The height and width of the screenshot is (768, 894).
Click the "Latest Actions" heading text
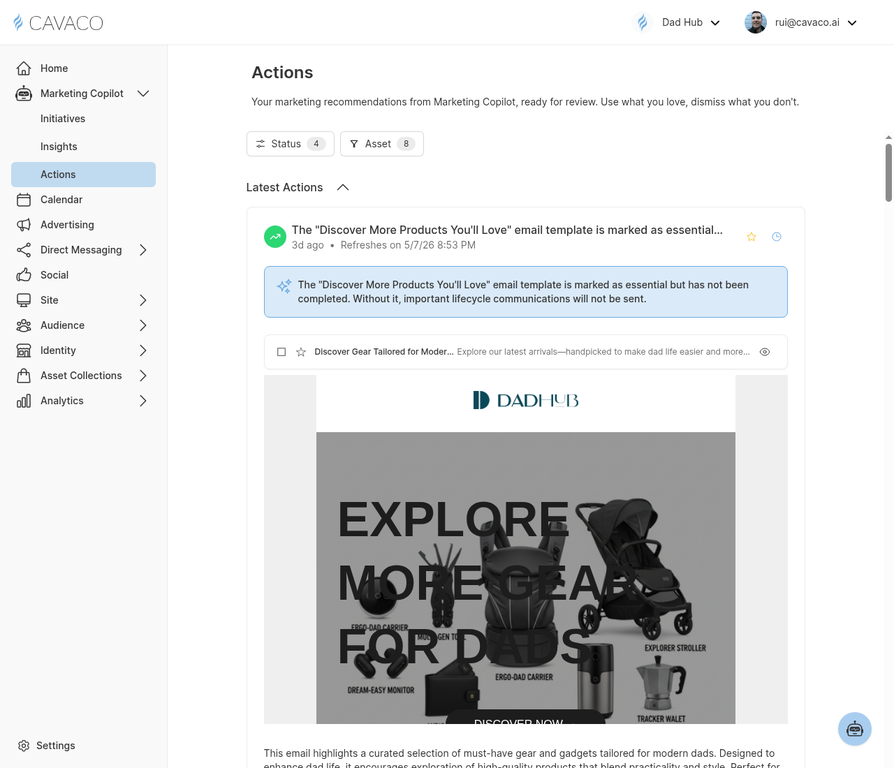click(x=285, y=188)
